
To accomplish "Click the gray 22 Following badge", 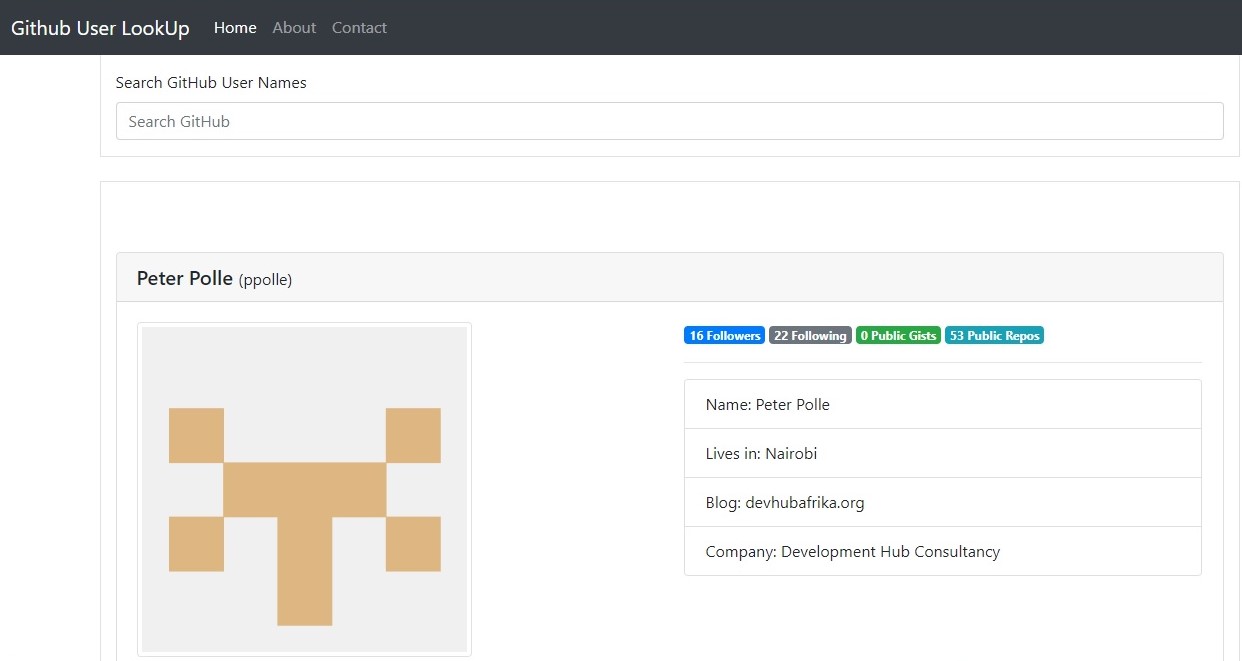I will pyautogui.click(x=810, y=336).
